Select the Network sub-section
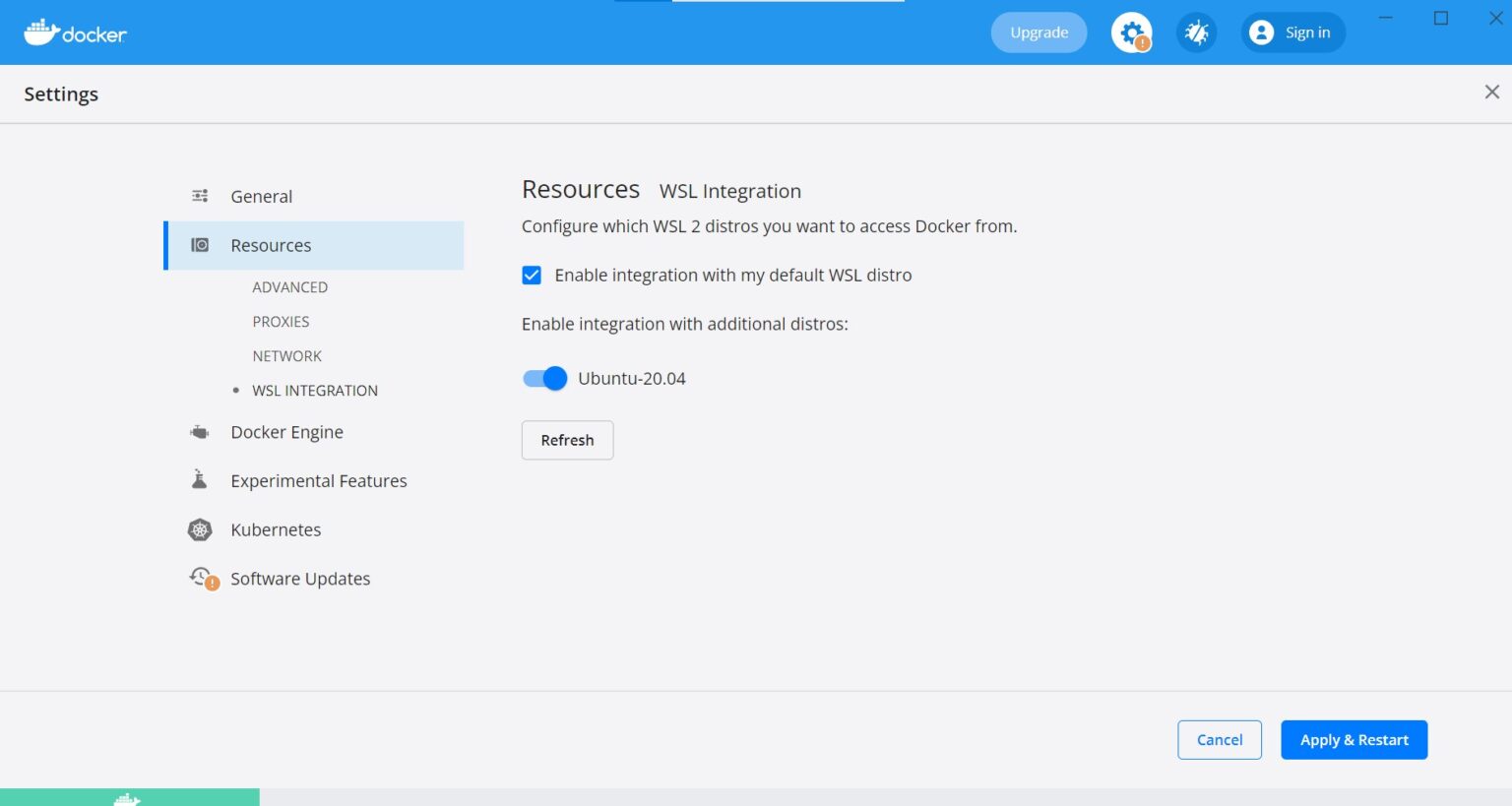The width and height of the screenshot is (1512, 806). coord(286,356)
